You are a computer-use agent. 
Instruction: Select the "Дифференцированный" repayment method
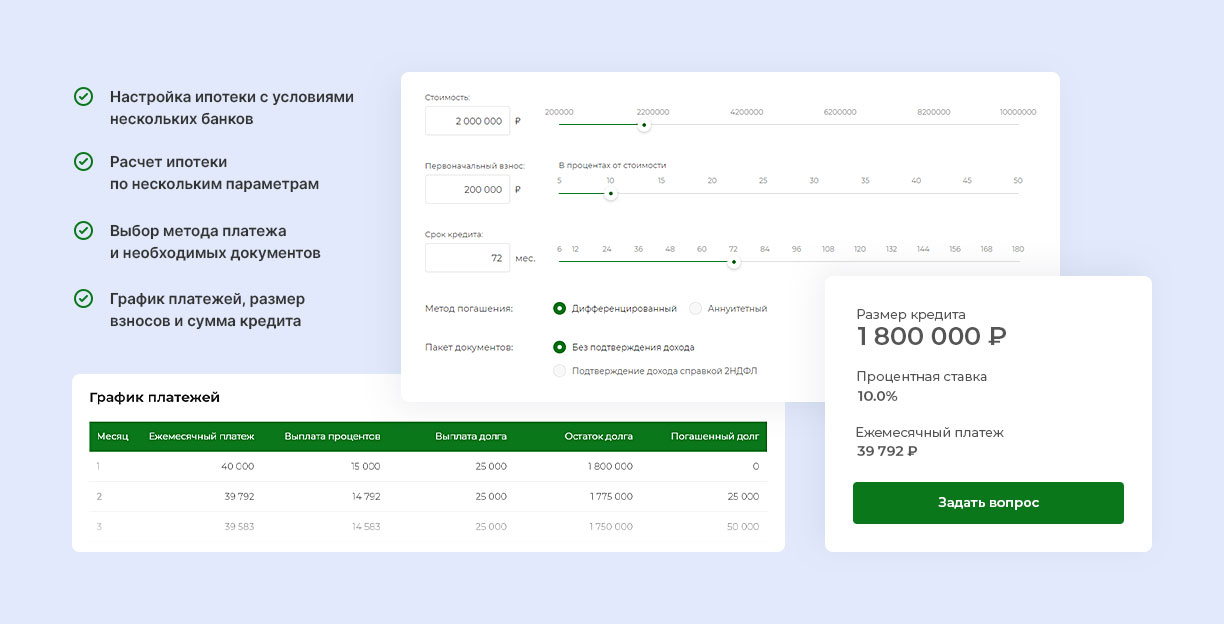pyautogui.click(x=560, y=308)
